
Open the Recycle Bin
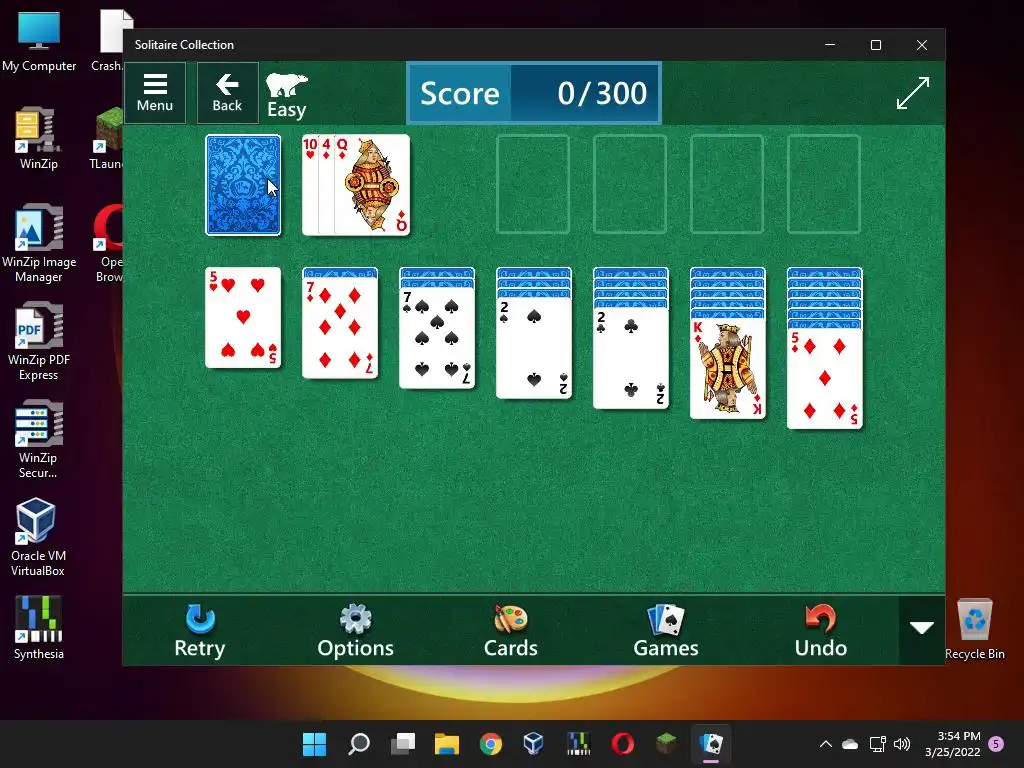(x=974, y=630)
